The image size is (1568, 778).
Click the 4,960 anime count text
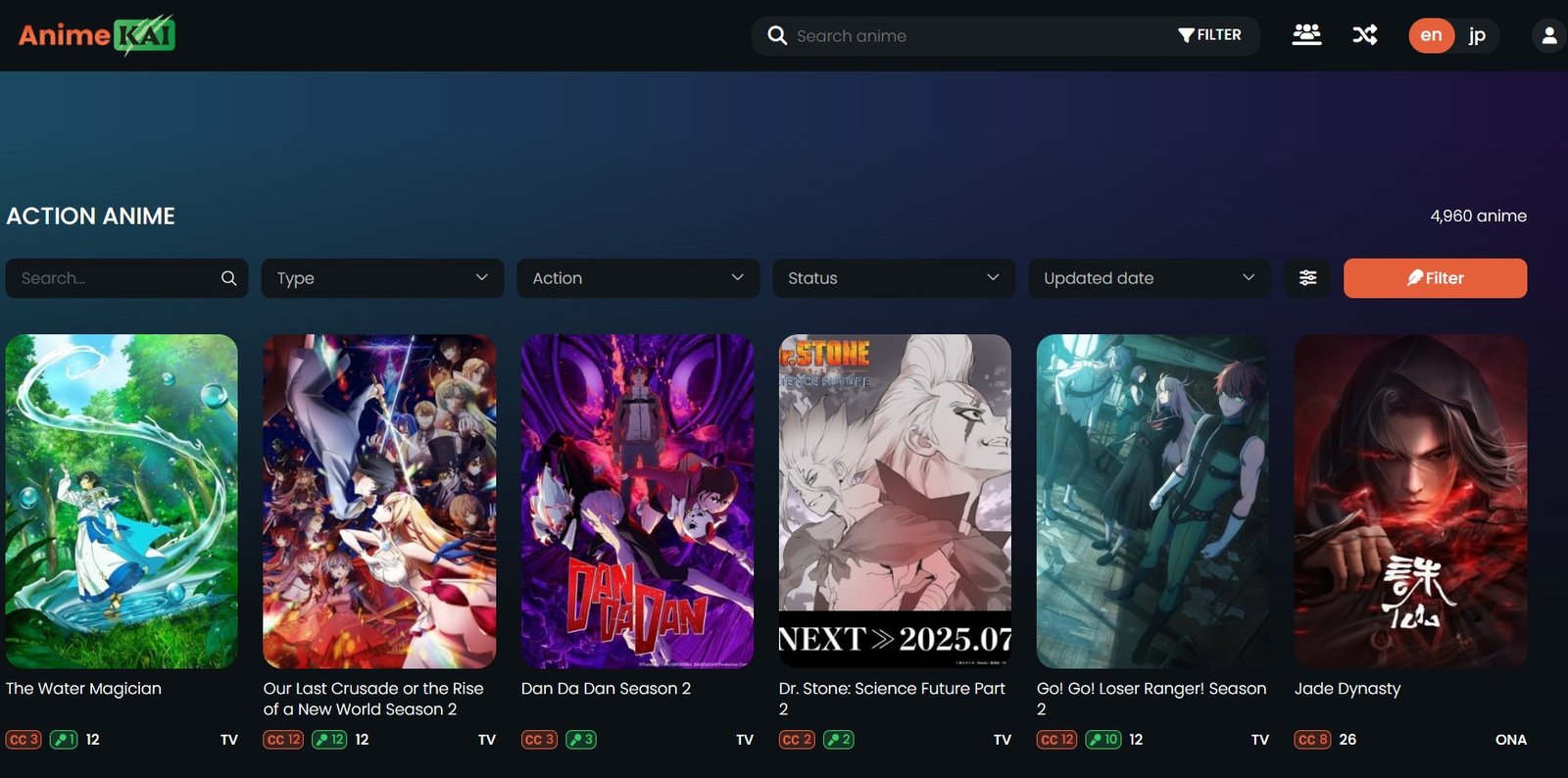(x=1478, y=216)
